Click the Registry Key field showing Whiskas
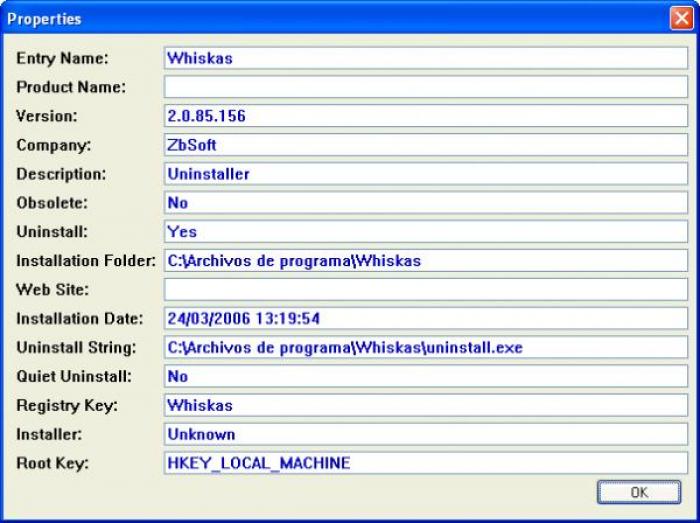Image resolution: width=700 pixels, height=523 pixels. [425, 405]
